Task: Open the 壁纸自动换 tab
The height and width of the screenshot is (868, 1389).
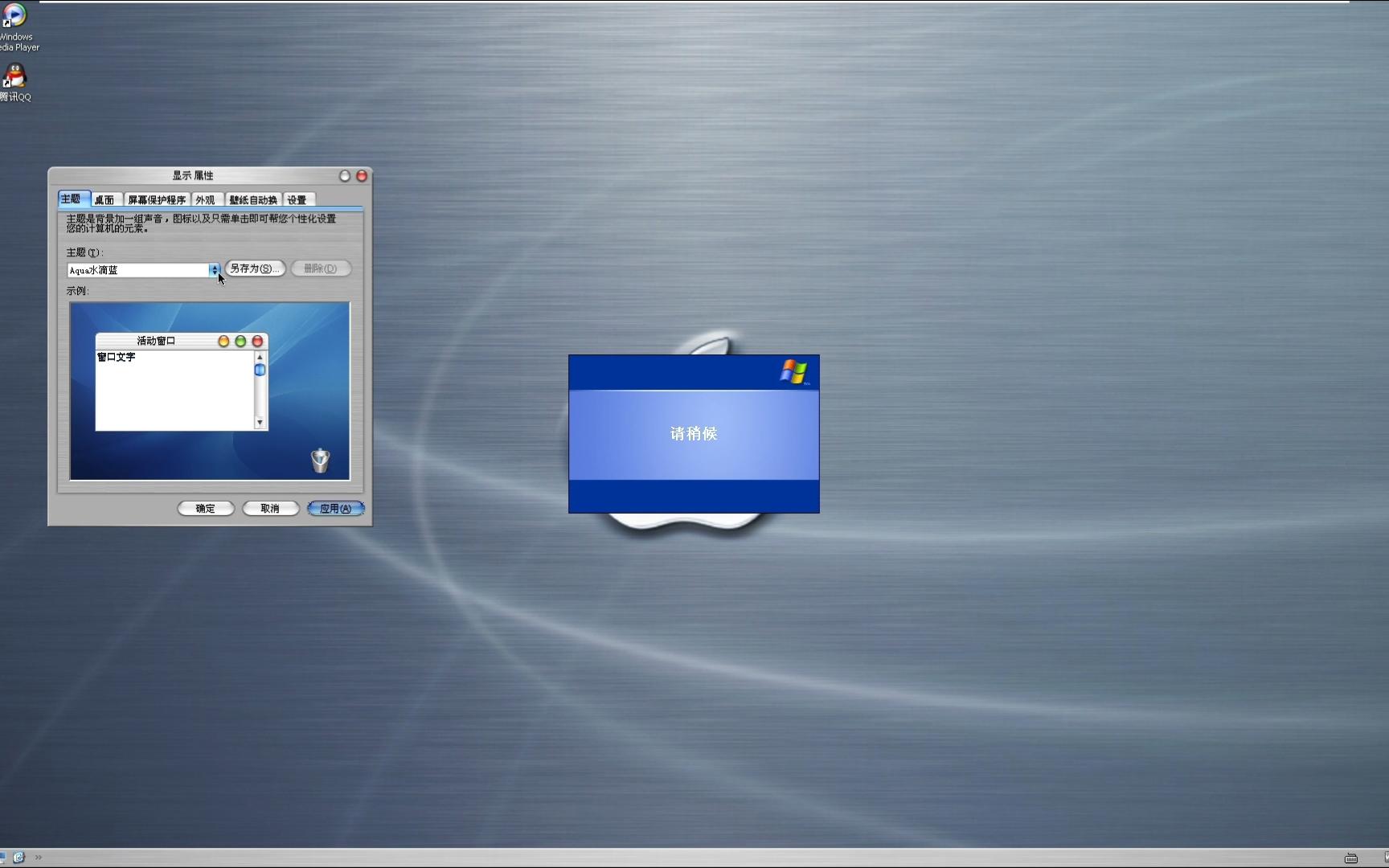Action: [253, 200]
